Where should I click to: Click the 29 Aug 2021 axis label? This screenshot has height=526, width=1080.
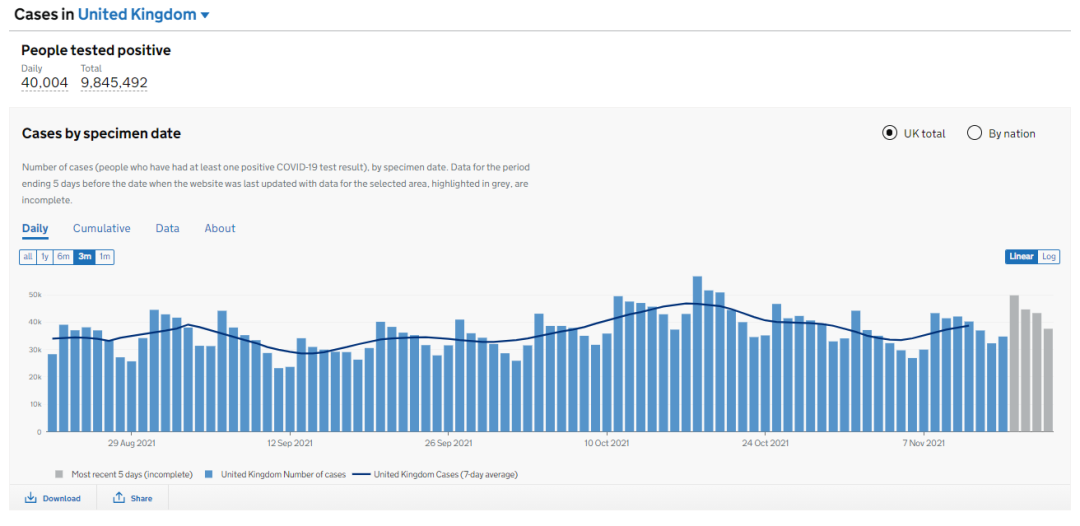131,443
